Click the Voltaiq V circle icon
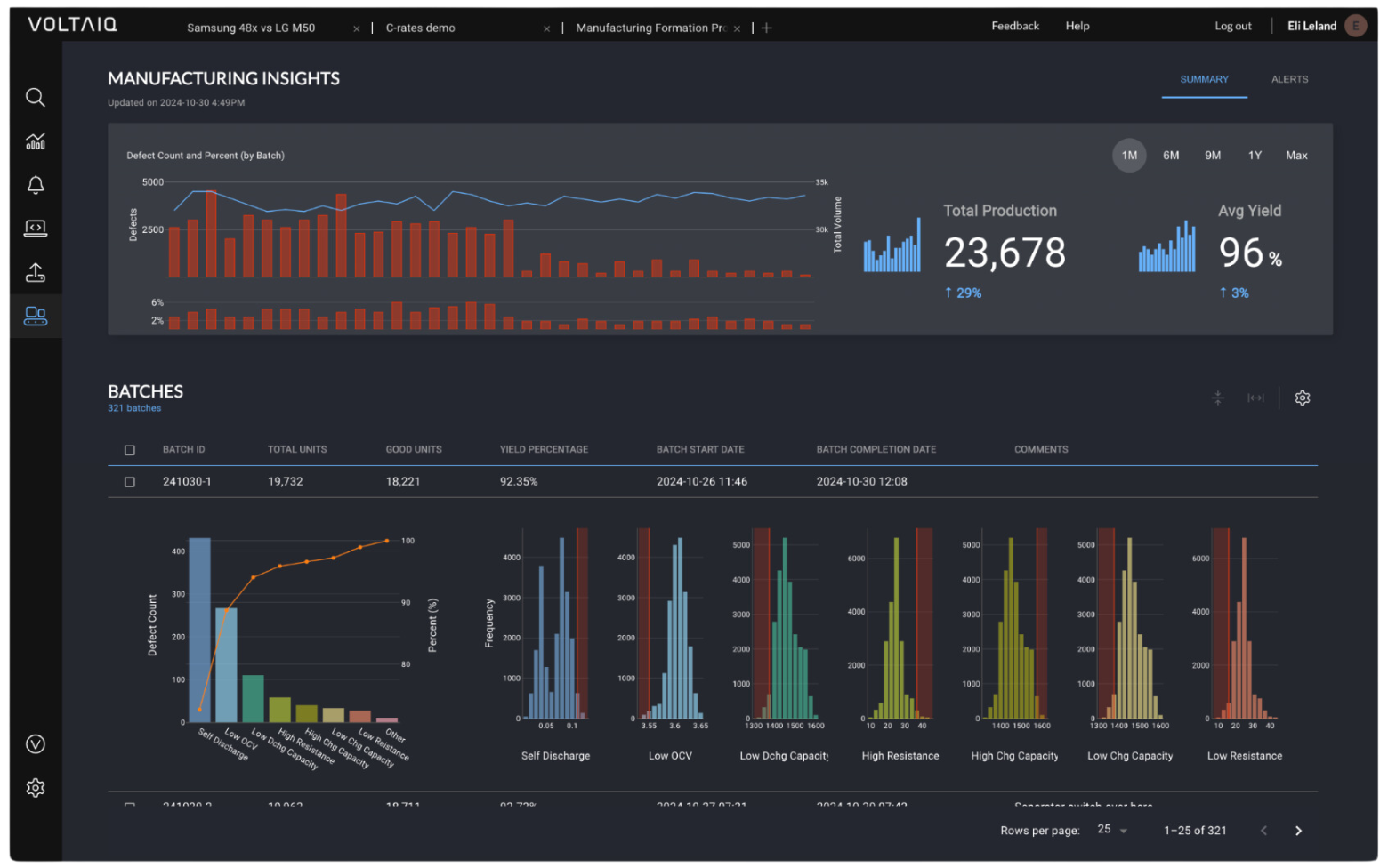1388x868 pixels. 36,744
